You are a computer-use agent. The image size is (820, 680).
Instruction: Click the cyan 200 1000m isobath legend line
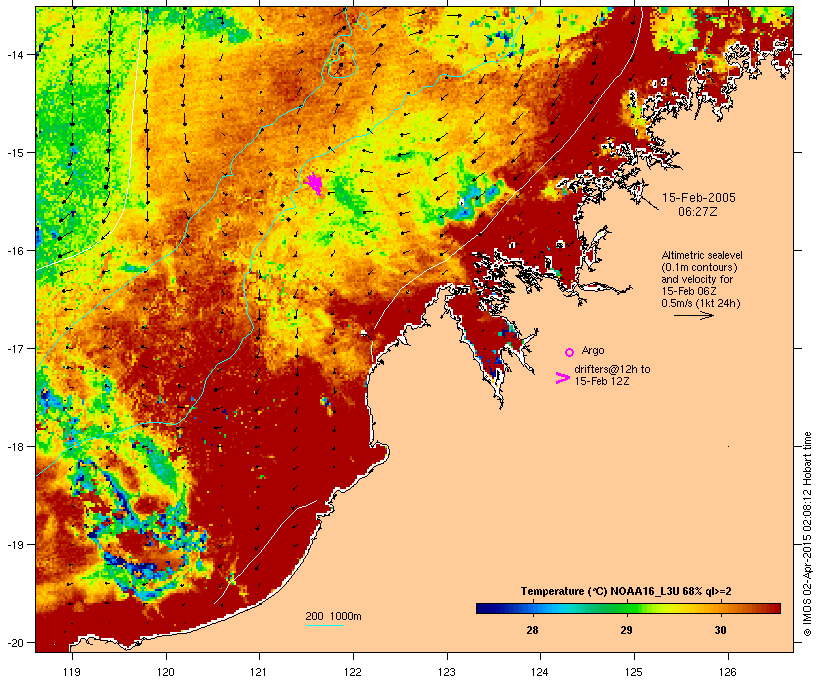click(325, 625)
